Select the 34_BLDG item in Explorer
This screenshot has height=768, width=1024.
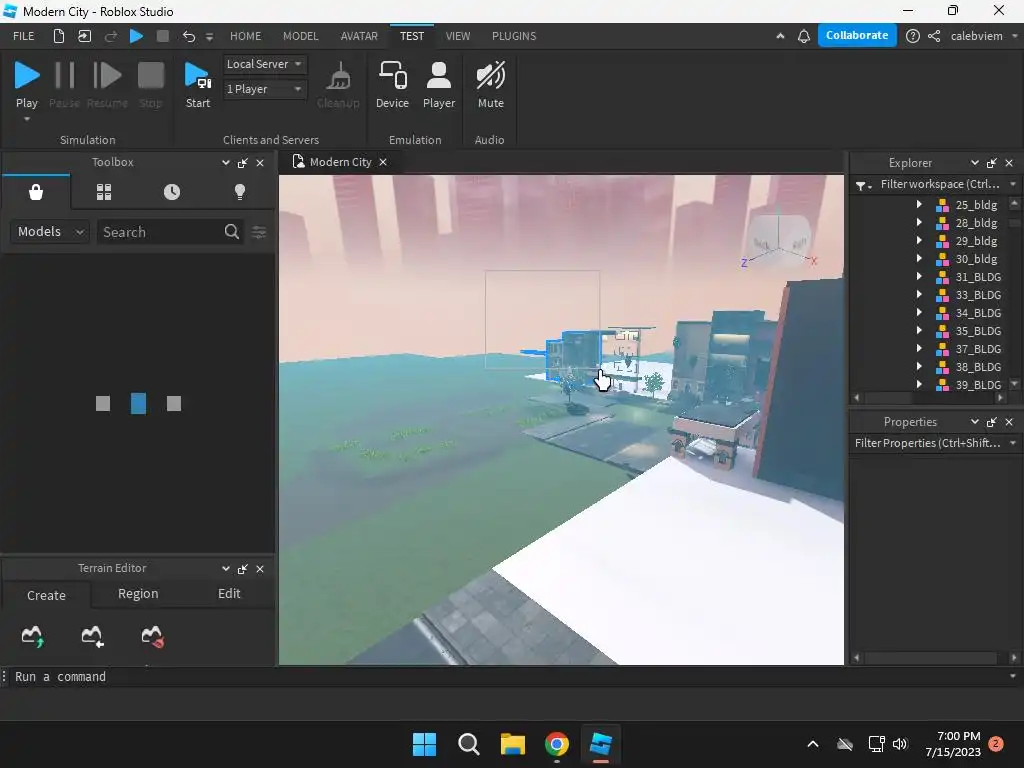pos(978,313)
